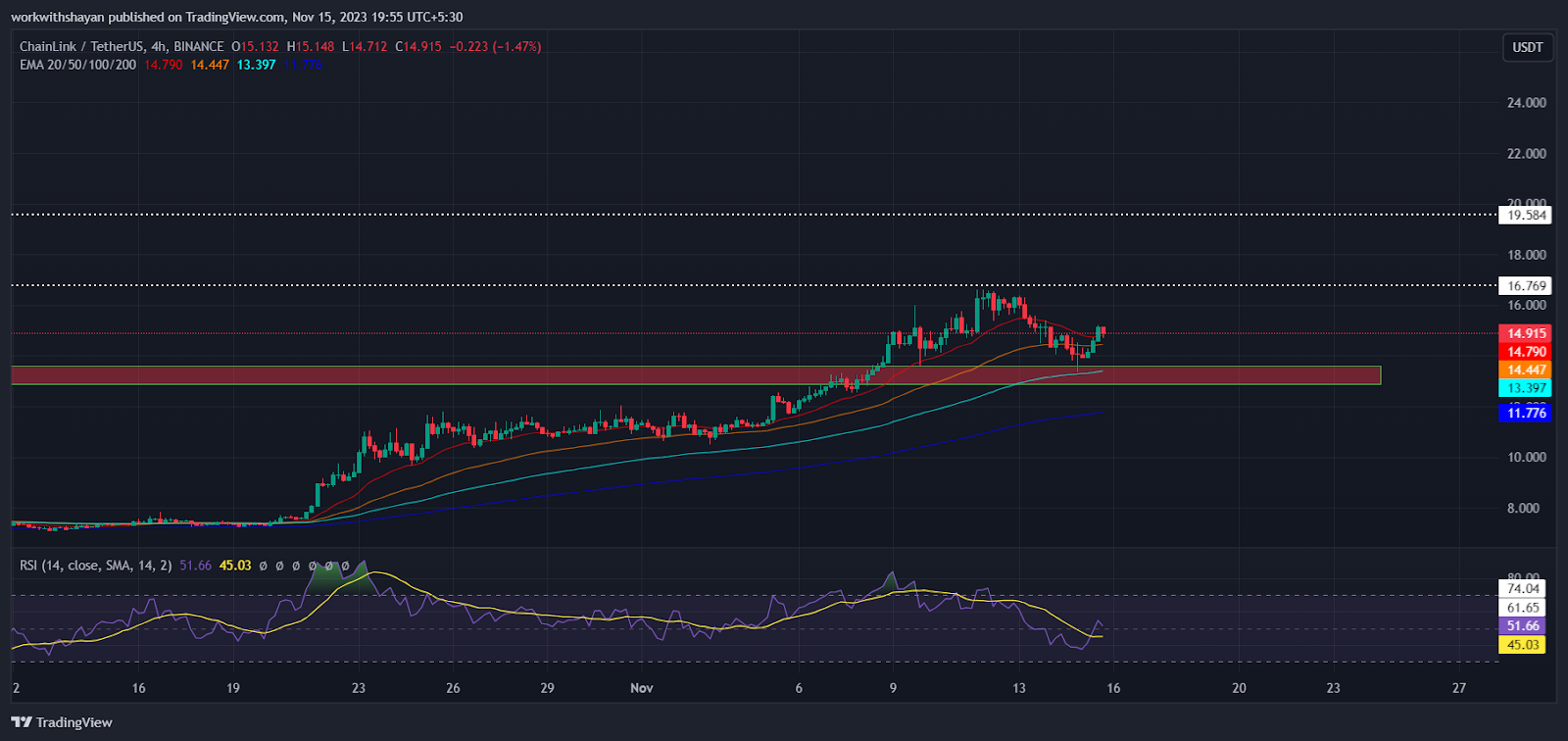Click the open value O15.132
Viewport: 1568px width, 741px height.
(255, 46)
